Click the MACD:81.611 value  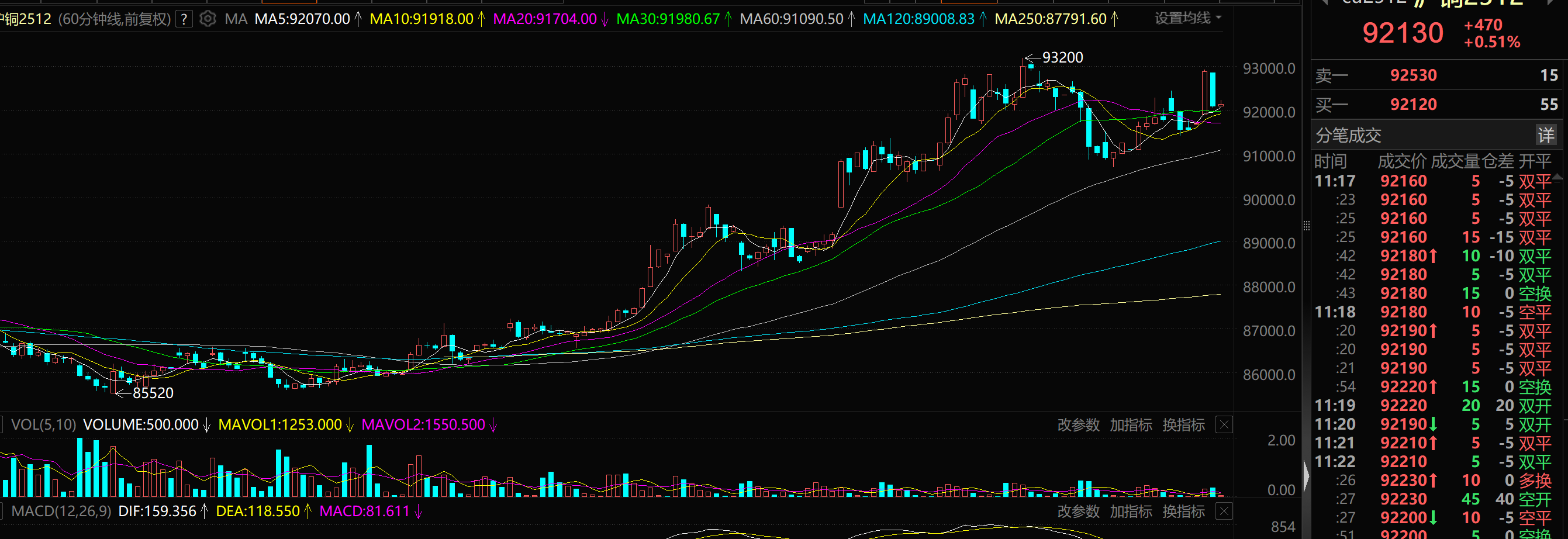click(364, 511)
